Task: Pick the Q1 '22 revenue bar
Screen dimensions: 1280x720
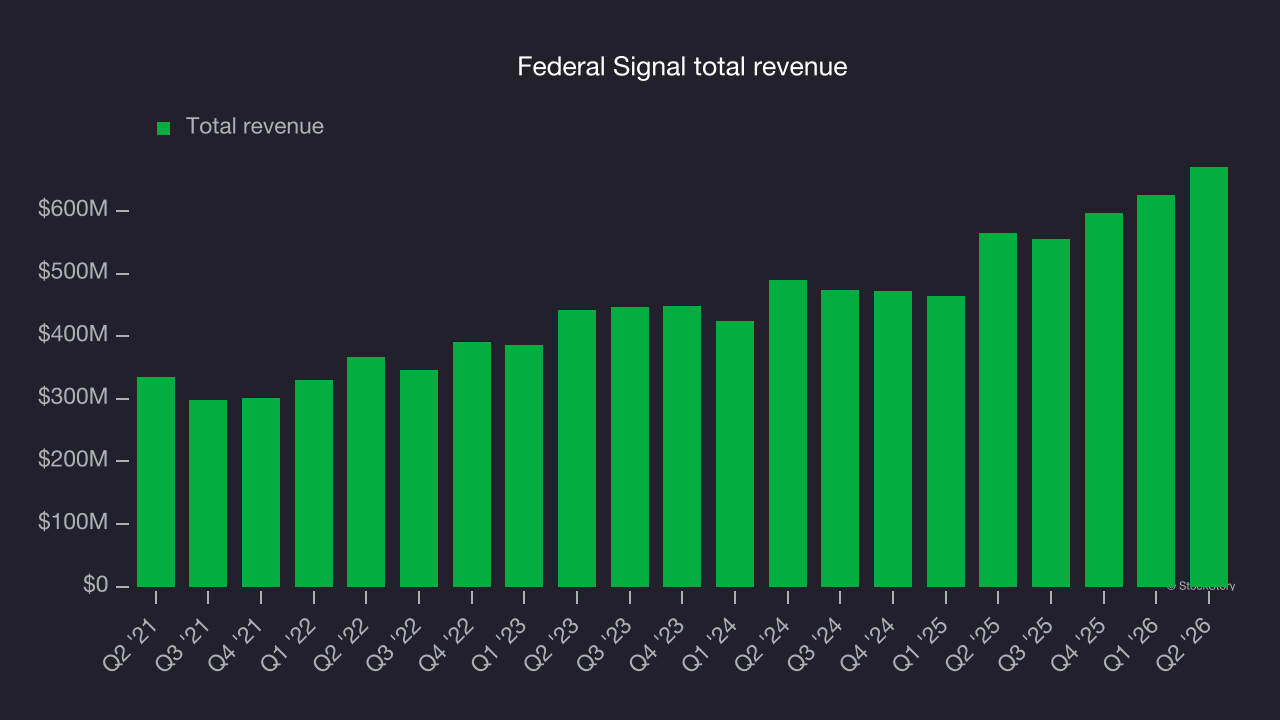Action: click(x=314, y=484)
